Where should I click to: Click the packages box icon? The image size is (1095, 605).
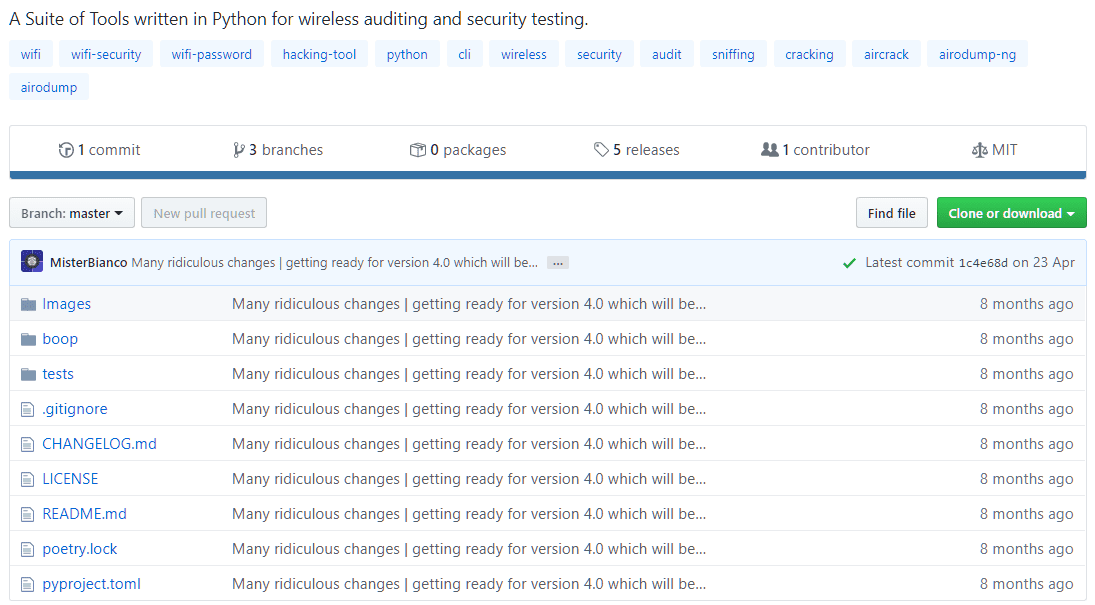pos(418,150)
